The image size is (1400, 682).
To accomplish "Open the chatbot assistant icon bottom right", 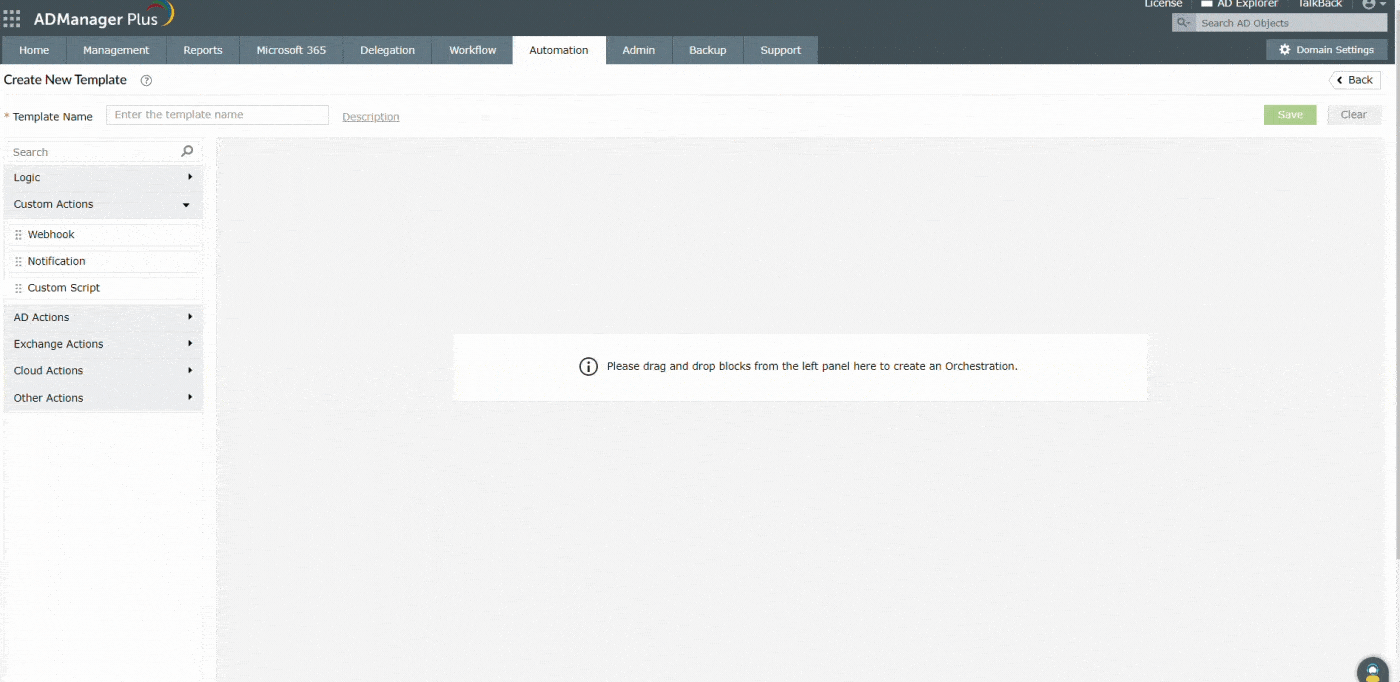I will coord(1372,668).
